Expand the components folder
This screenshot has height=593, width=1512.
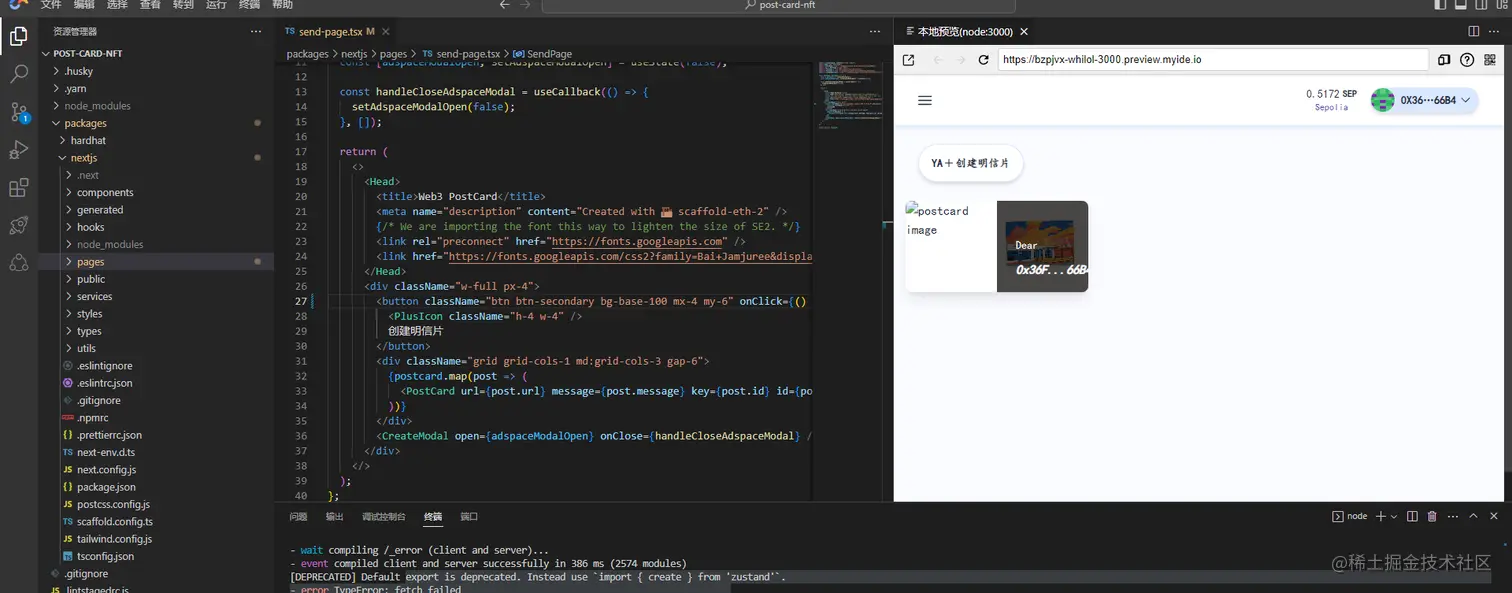coord(105,192)
